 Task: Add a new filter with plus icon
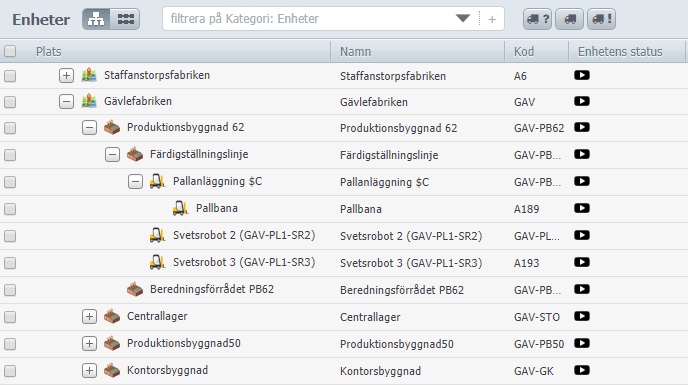pyautogui.click(x=492, y=19)
